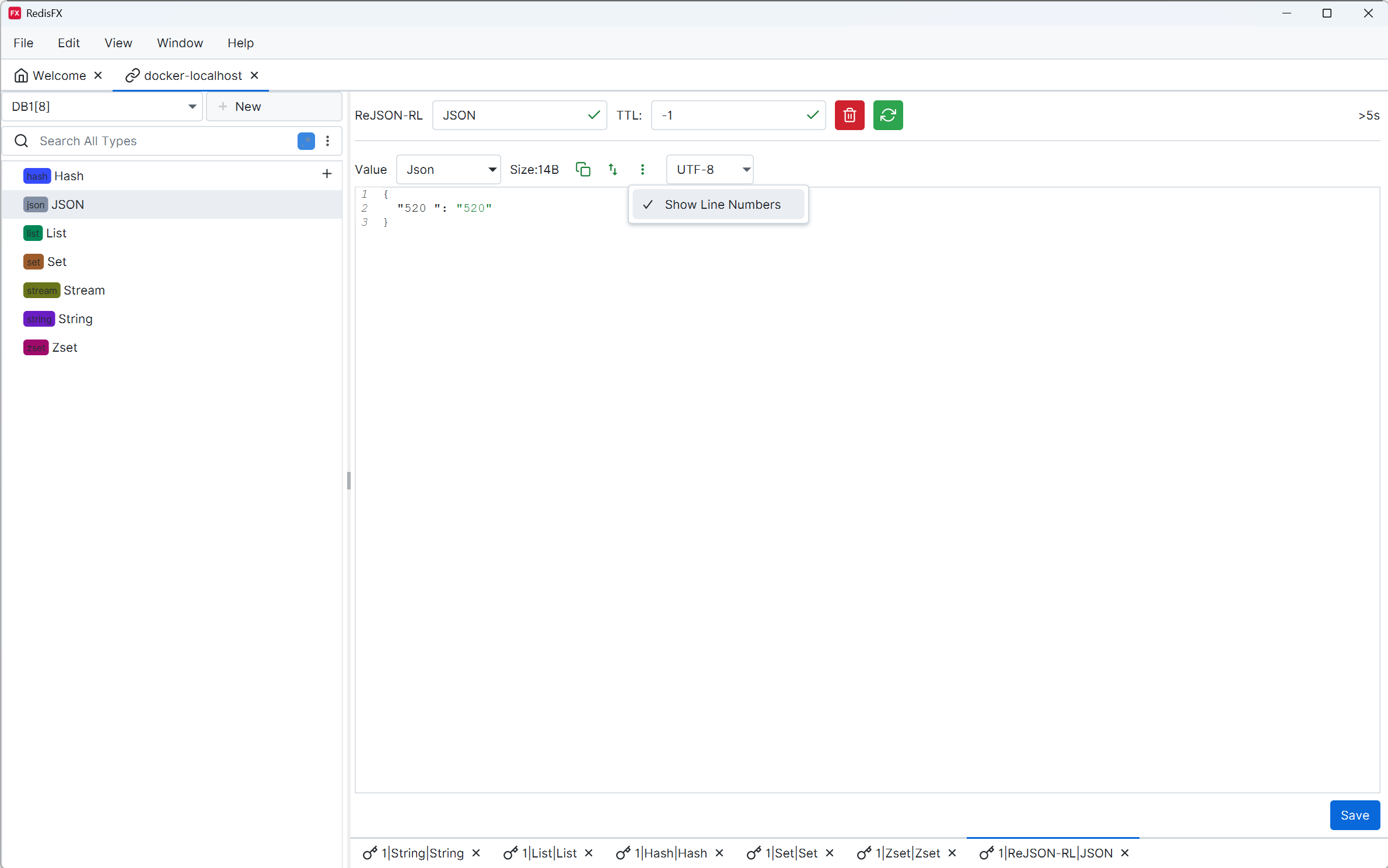
Task: Open the Window menu
Action: point(180,43)
